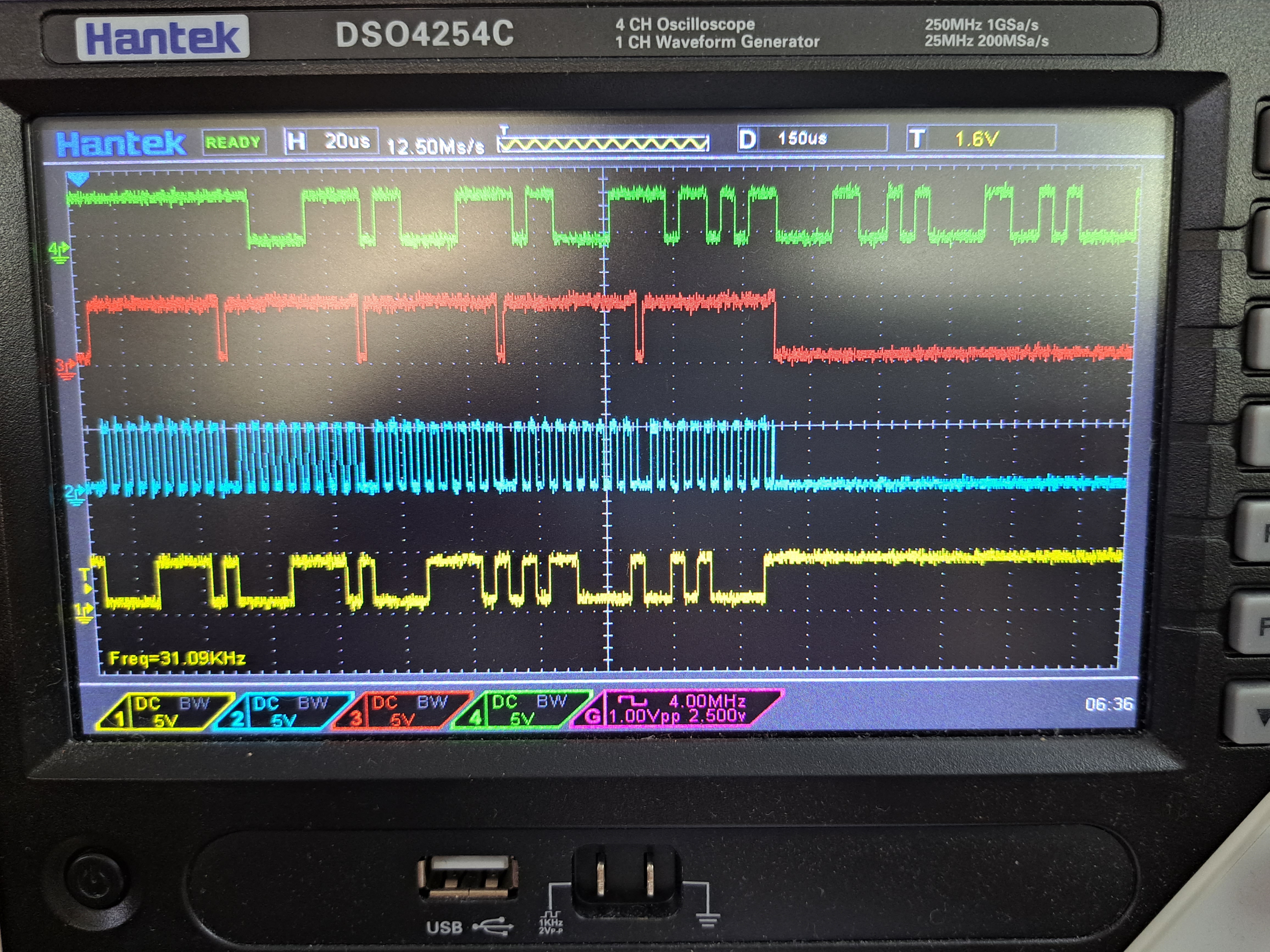
Task: Open the H 20us timebase field
Action: tap(331, 141)
